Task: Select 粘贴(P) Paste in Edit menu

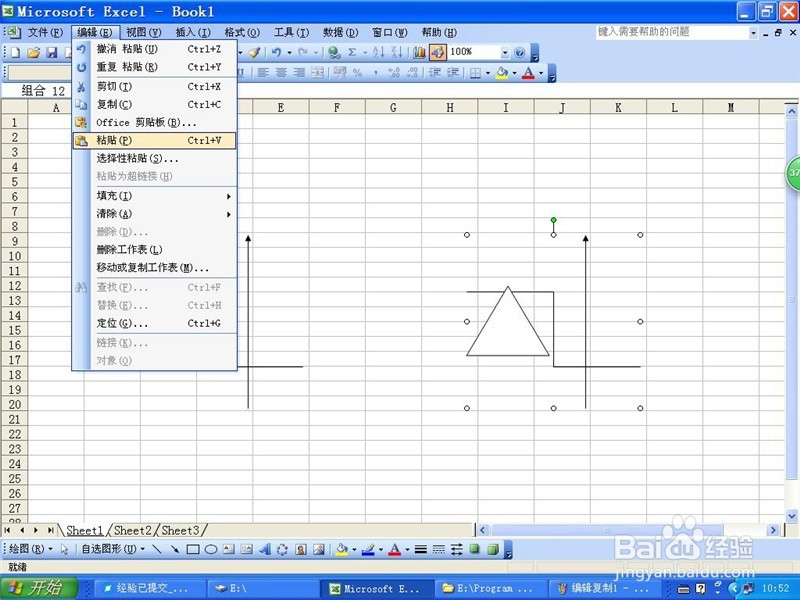Action: 154,140
